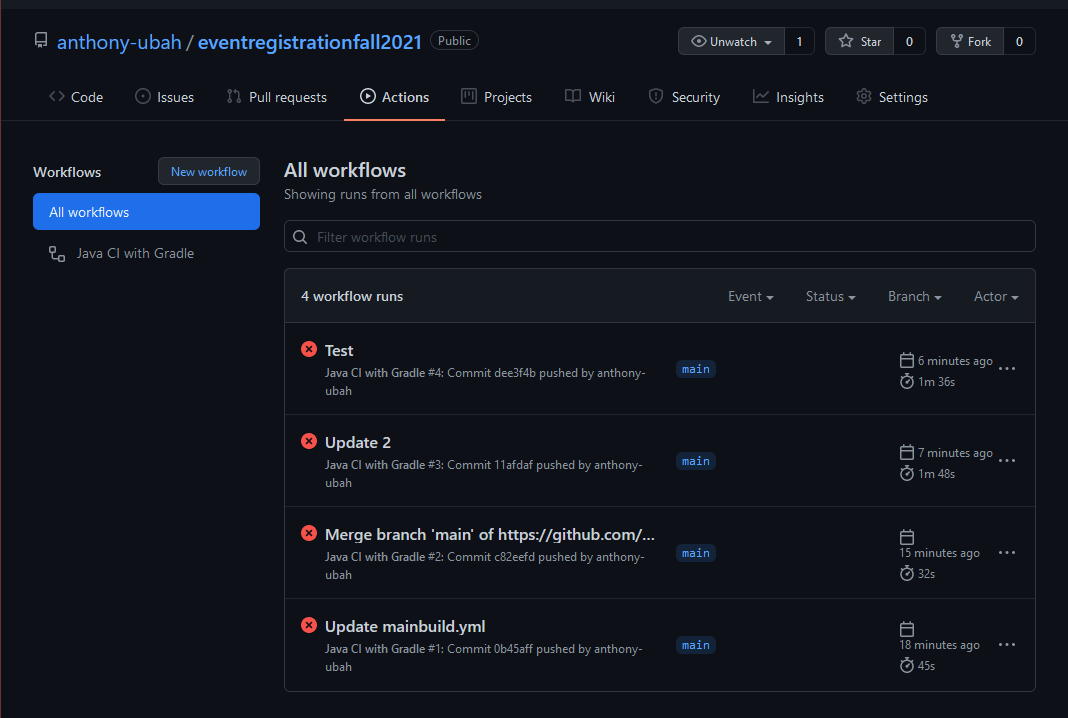
Task: Click the workflow icon next to Java CI with Gradle
Action: pos(57,254)
